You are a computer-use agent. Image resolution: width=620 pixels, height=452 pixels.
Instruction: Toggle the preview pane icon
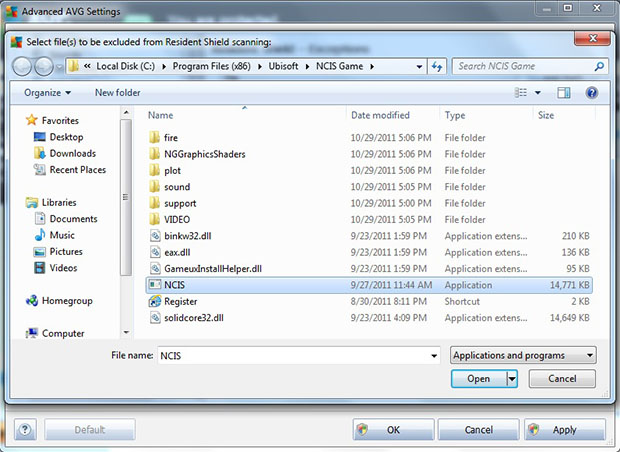(563, 93)
